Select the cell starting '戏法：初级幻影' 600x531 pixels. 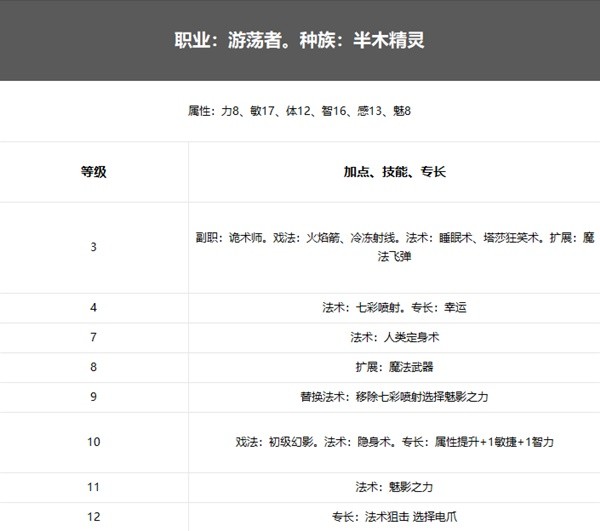coord(395,442)
